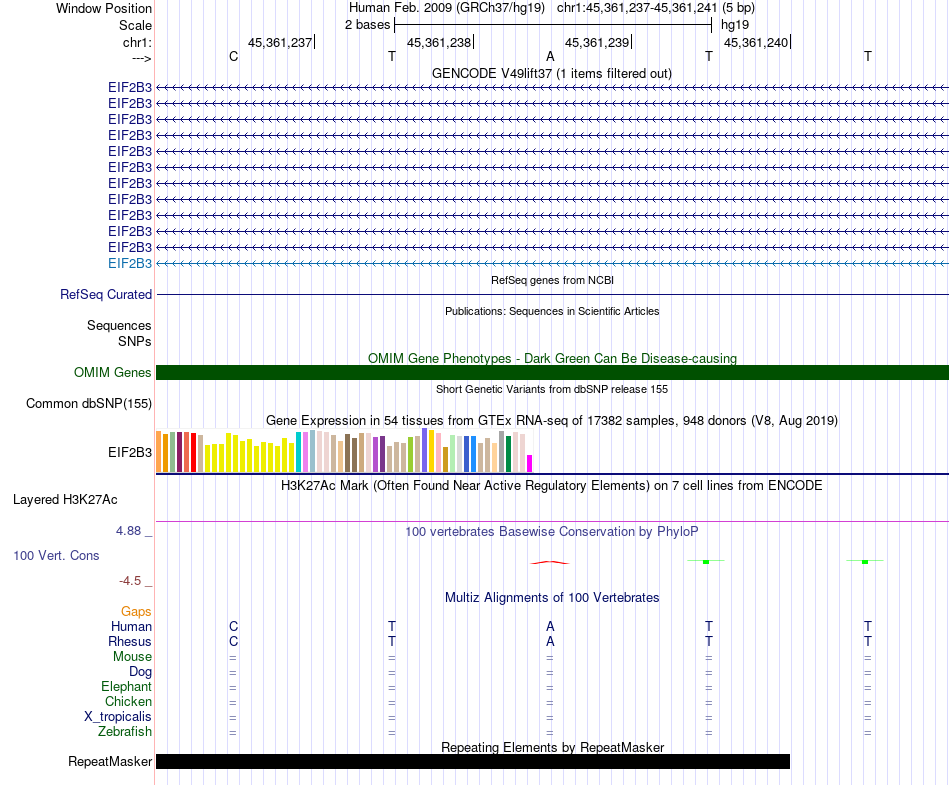
Task: Click the Zebrafish alignment row label
Action: point(125,731)
